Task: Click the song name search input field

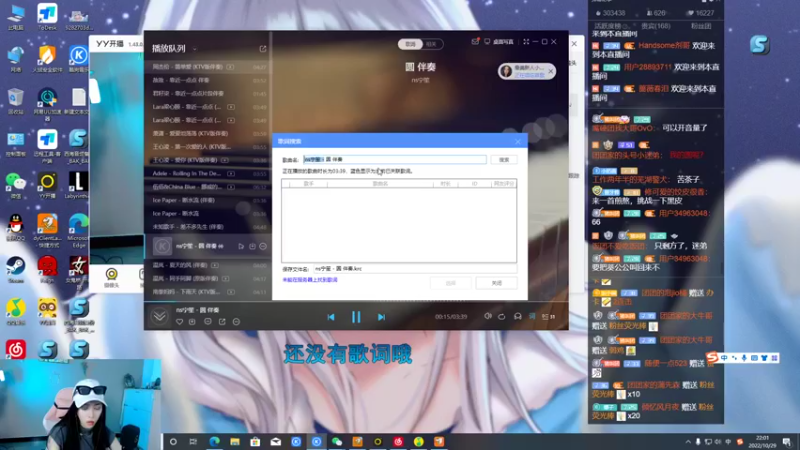Action: (395, 160)
